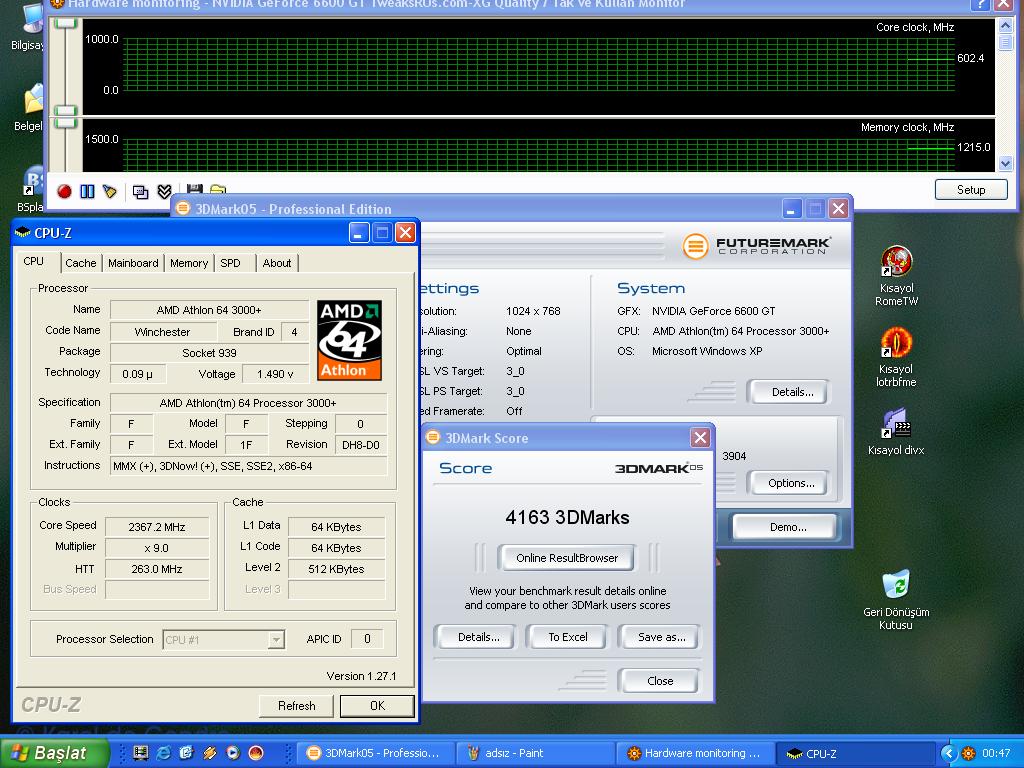
Task: Click the Başlat start button
Action: point(54,753)
